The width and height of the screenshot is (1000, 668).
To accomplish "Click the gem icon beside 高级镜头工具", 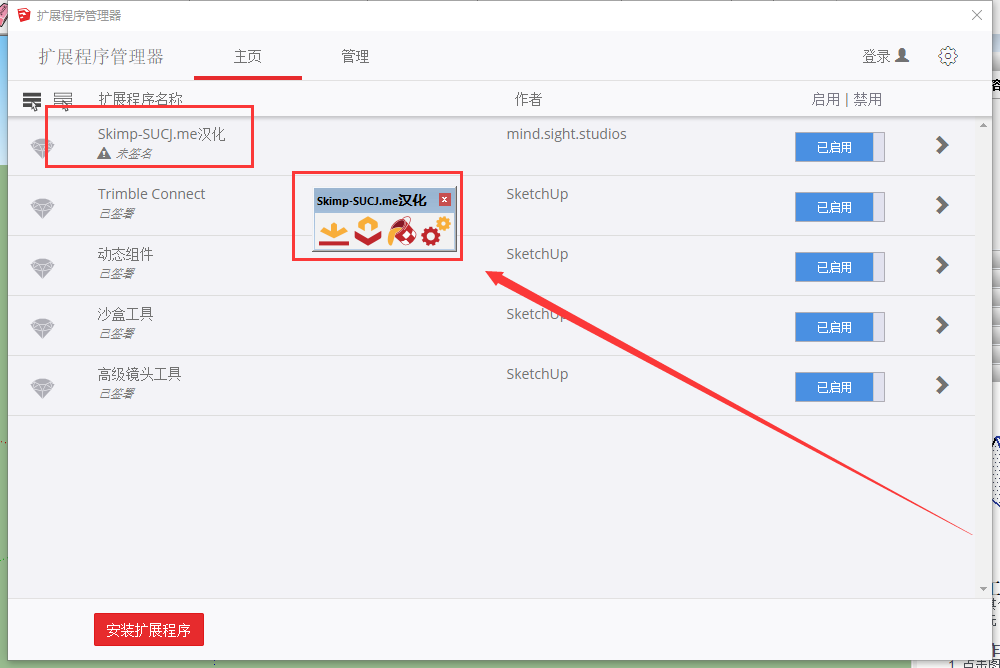I will coord(43,388).
